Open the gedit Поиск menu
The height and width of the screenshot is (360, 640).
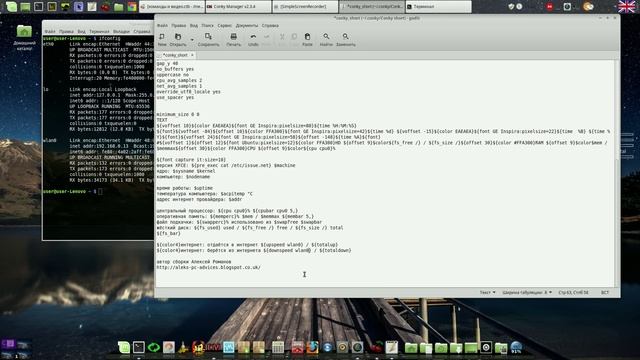[207, 25]
